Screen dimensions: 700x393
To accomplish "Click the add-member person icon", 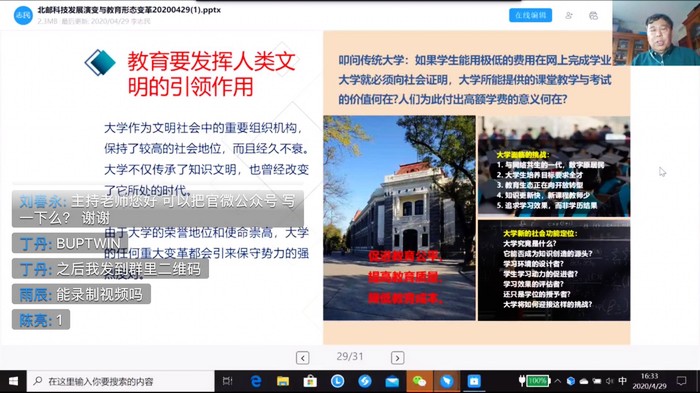I will click(569, 16).
